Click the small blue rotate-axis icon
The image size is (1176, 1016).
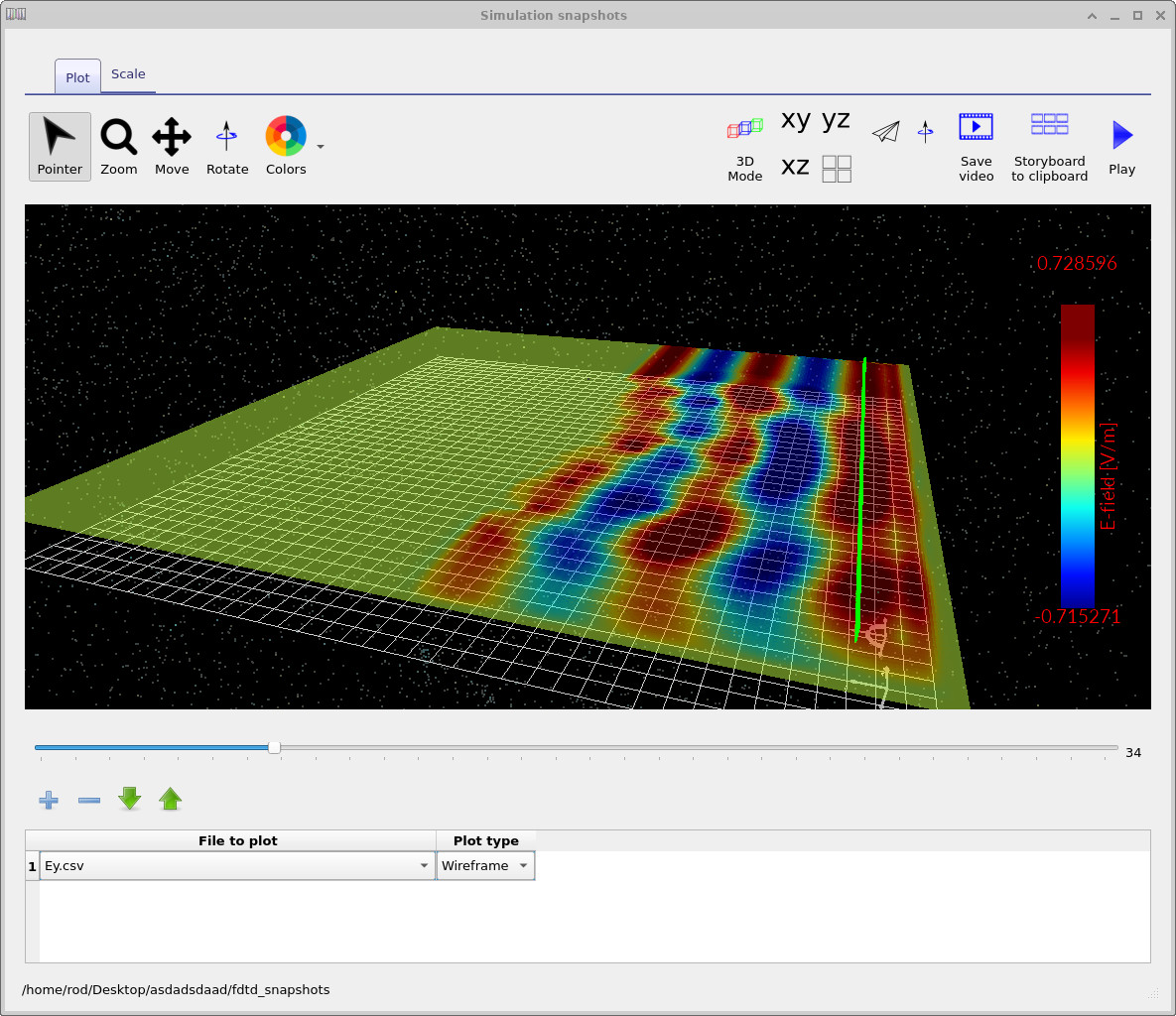click(x=926, y=132)
